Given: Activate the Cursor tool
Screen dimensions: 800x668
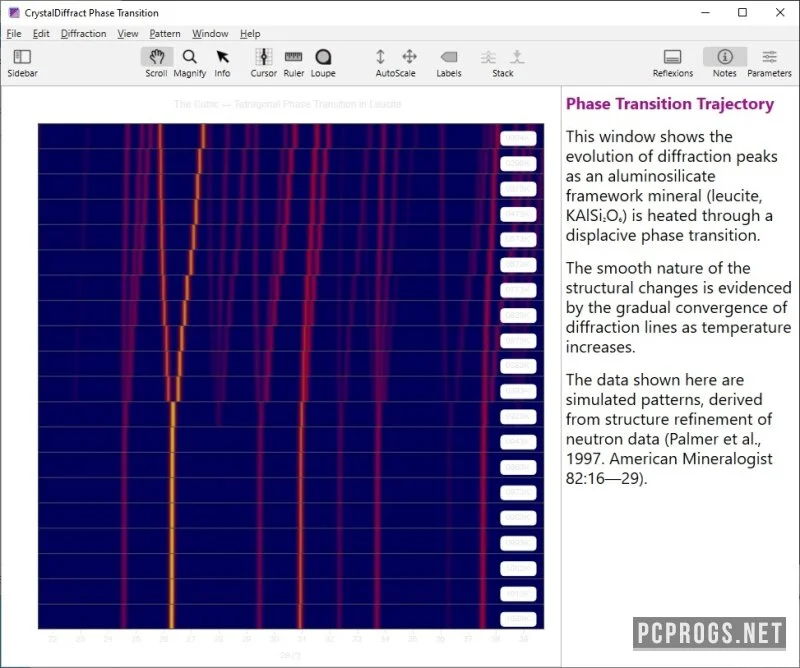Looking at the screenshot, I should pos(264,63).
